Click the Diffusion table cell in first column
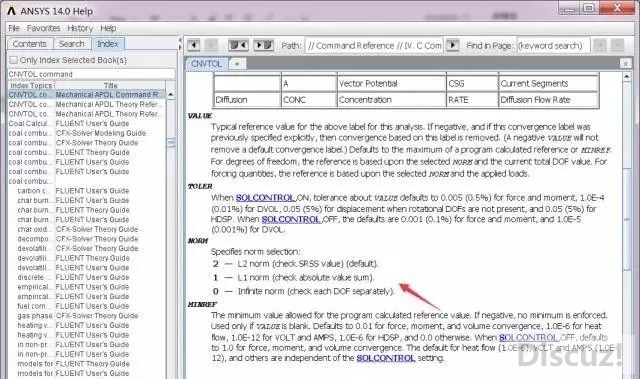Image resolution: width=640 pixels, height=379 pixels. 247,100
